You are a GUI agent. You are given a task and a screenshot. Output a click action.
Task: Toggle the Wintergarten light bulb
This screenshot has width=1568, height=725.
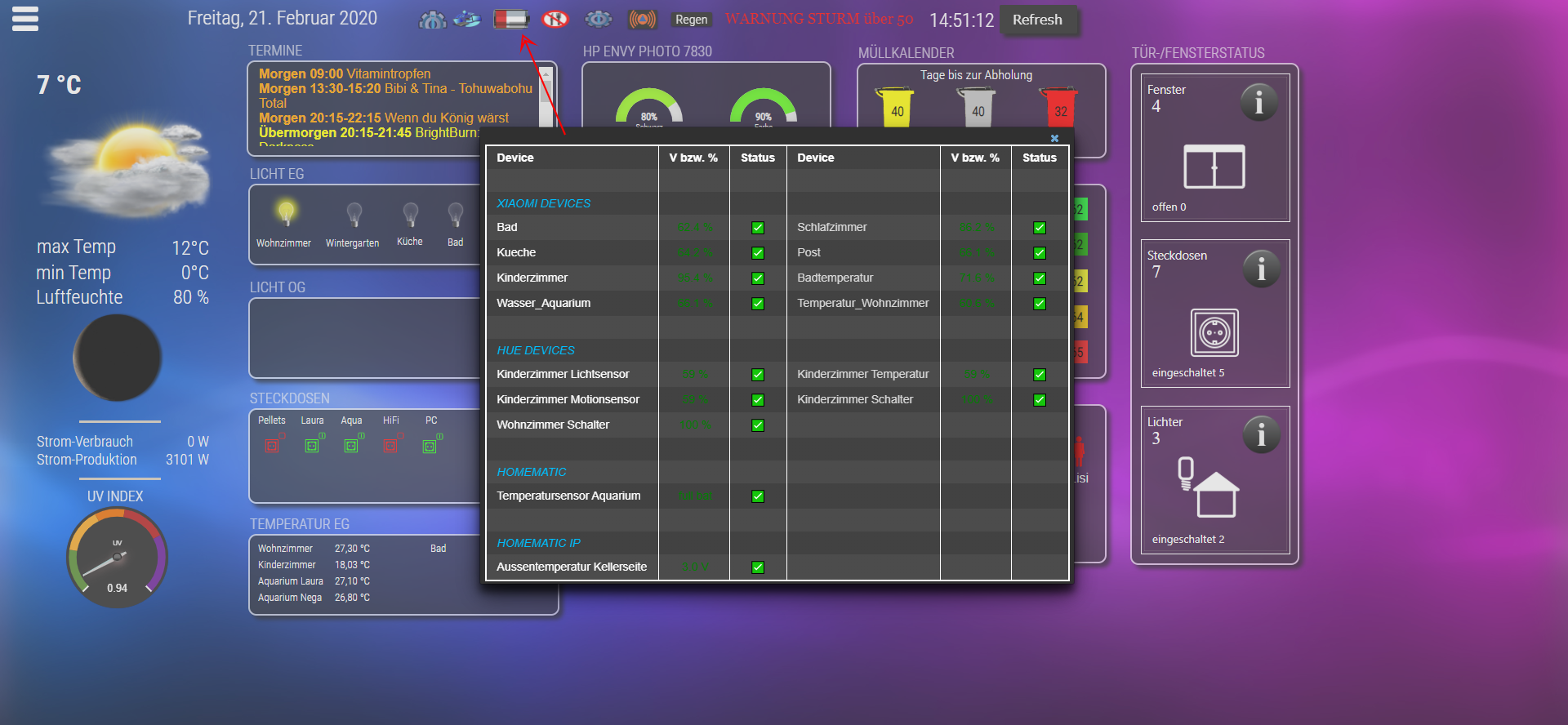pos(354,215)
